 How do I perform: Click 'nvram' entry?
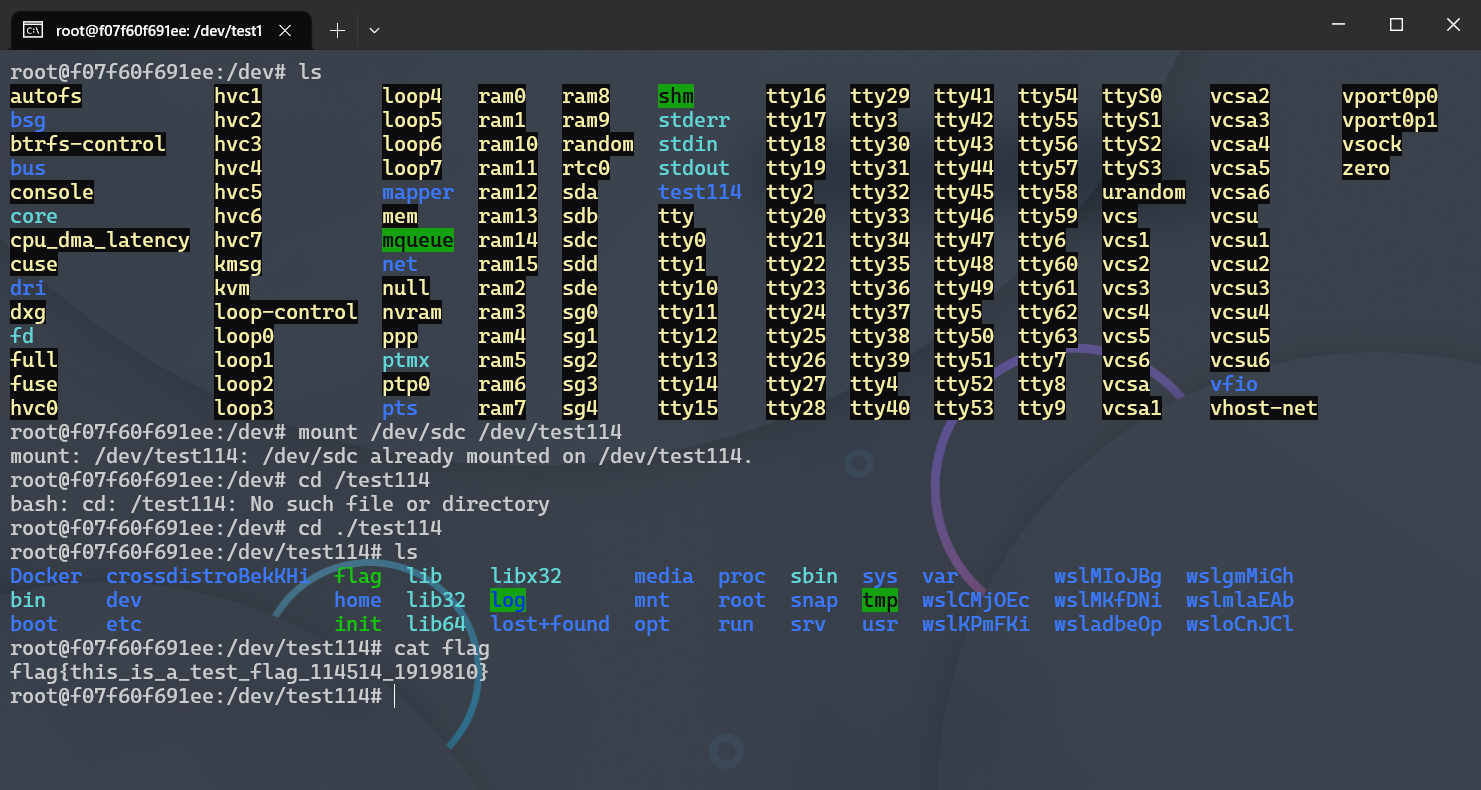(x=412, y=312)
